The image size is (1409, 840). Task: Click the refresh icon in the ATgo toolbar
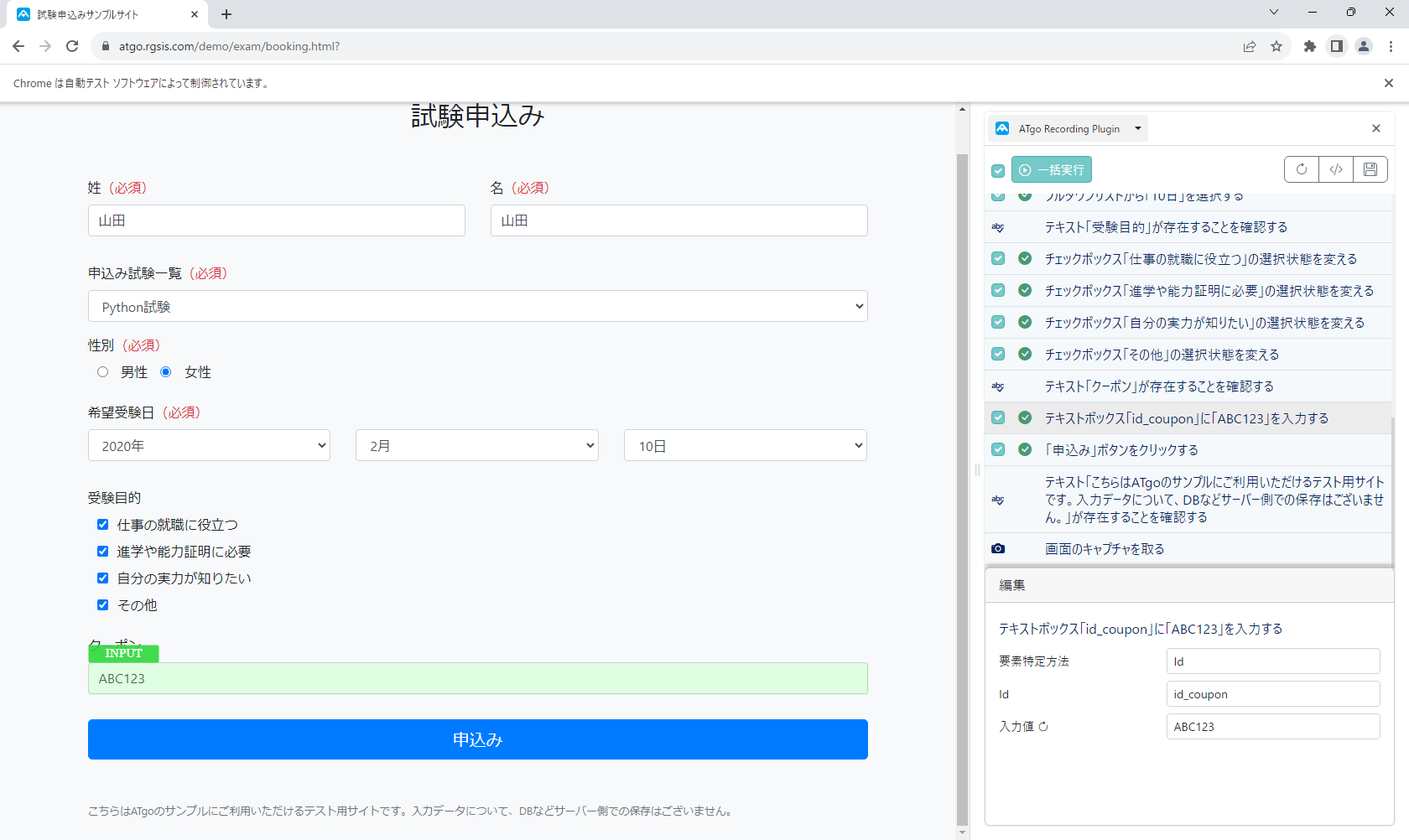(1301, 169)
